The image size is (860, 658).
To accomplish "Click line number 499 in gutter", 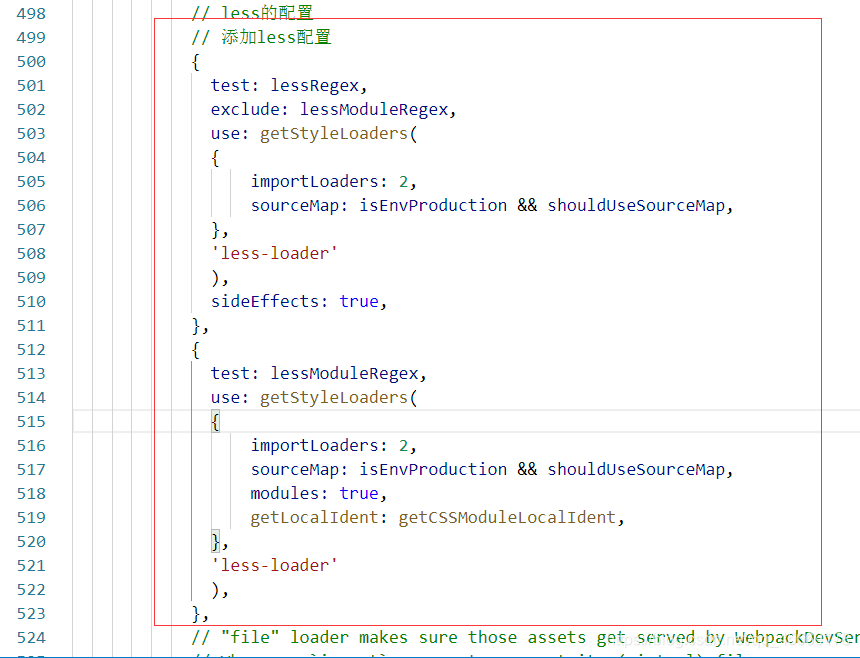I will [31, 37].
